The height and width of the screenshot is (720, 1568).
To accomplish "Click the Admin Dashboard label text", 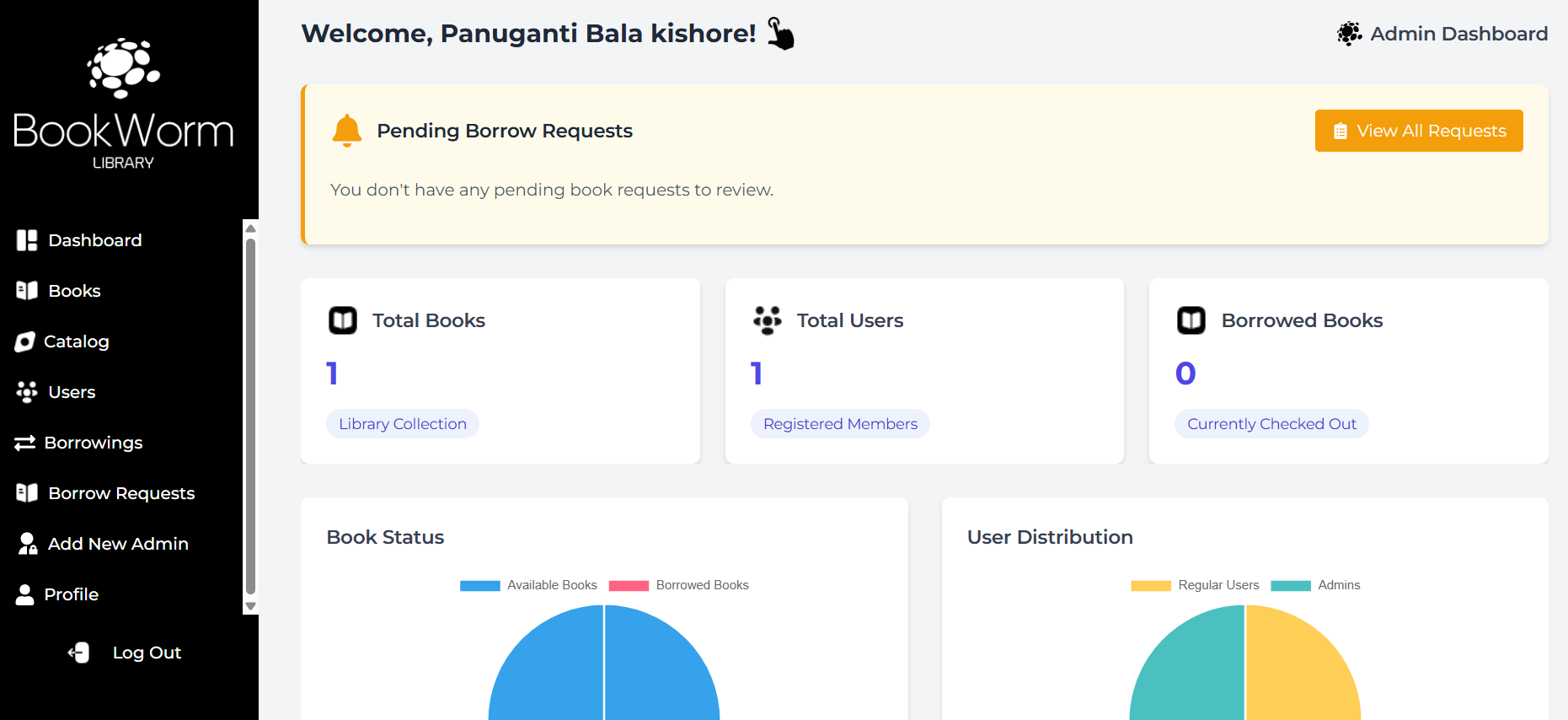I will point(1458,34).
